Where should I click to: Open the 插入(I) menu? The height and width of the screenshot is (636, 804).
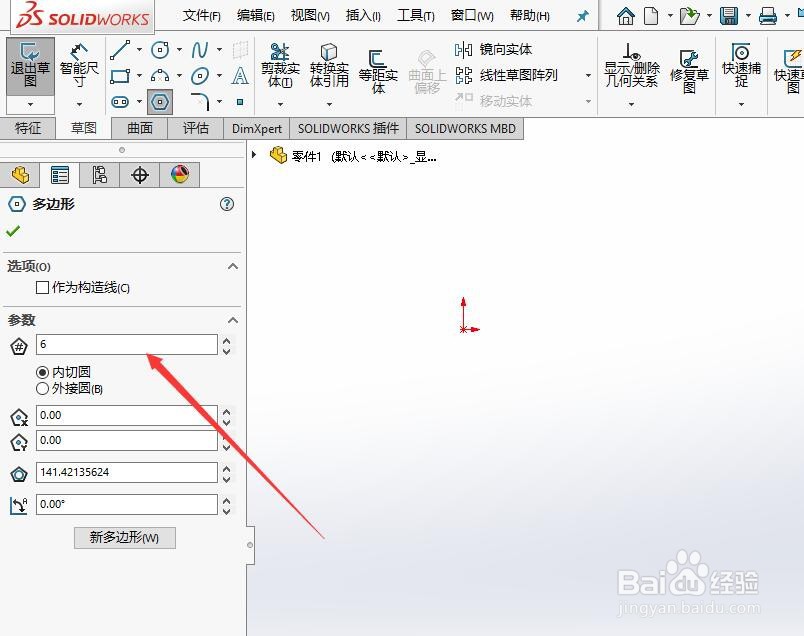tap(363, 16)
